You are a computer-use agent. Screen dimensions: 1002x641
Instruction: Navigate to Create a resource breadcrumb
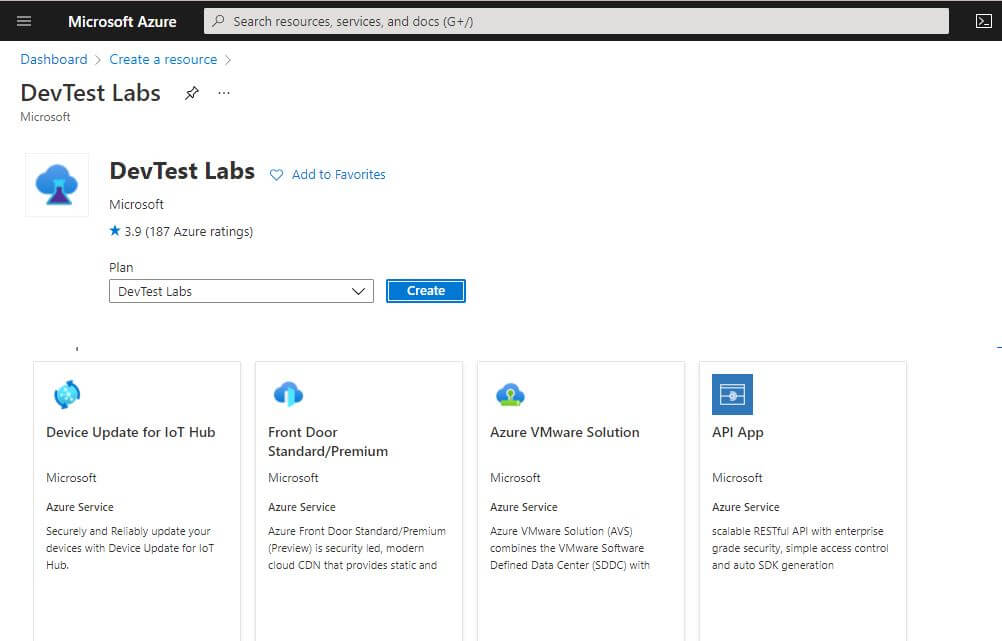[163, 59]
